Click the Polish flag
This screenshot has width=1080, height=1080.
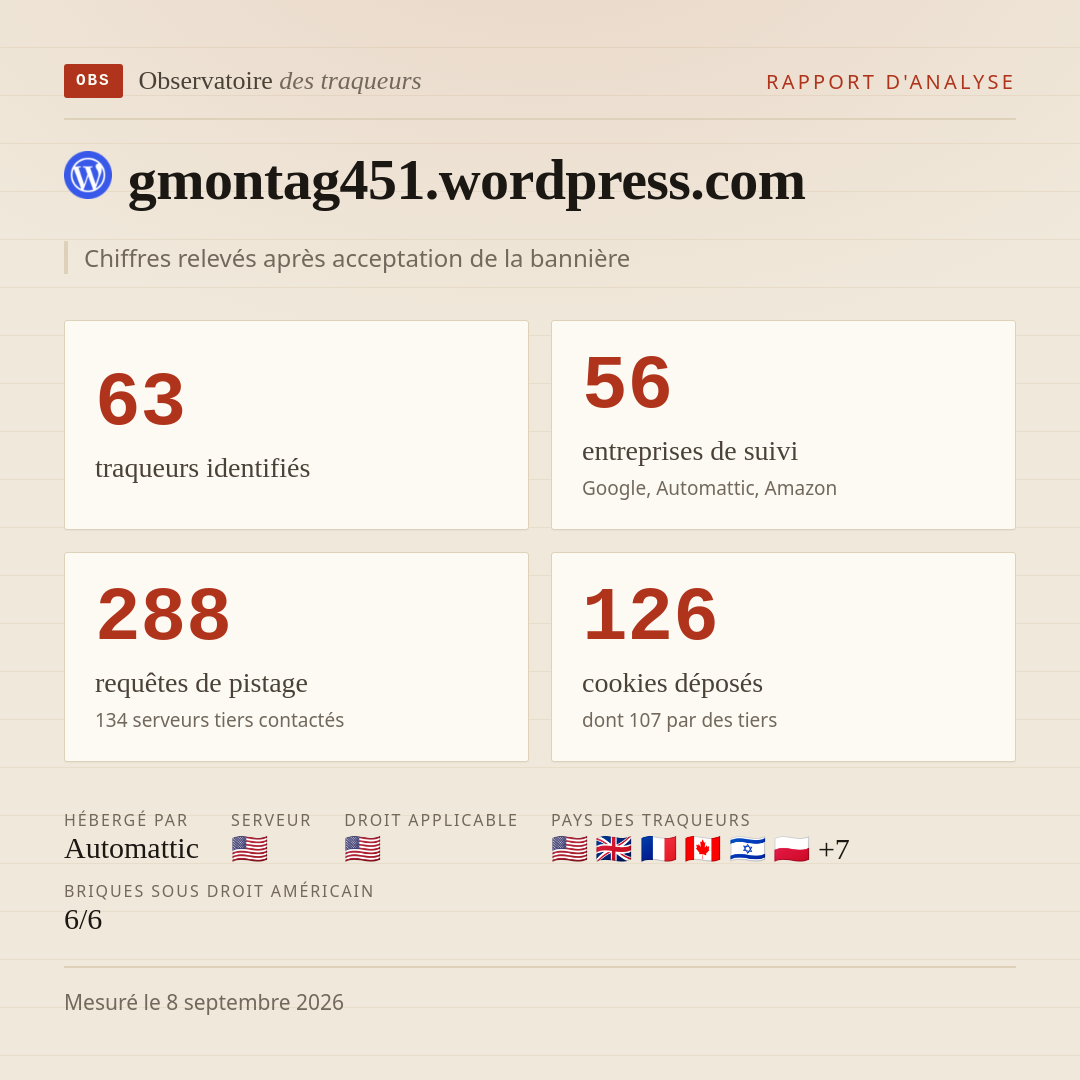(x=791, y=849)
